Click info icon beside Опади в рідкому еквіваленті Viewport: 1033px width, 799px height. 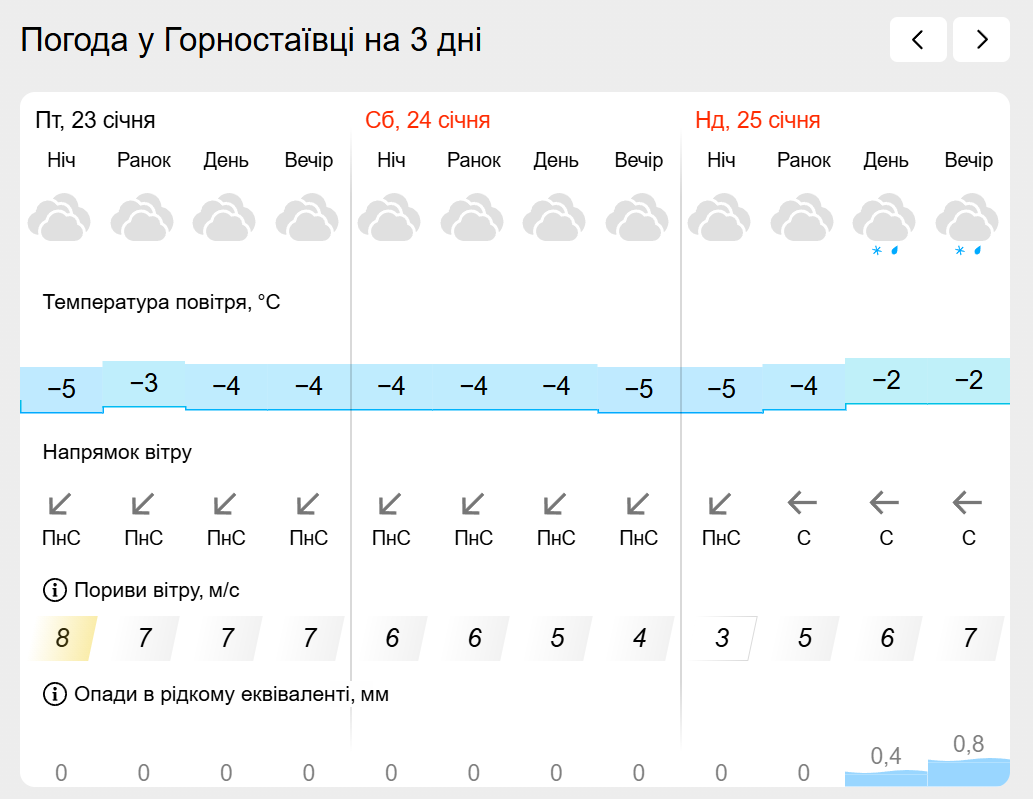point(54,694)
